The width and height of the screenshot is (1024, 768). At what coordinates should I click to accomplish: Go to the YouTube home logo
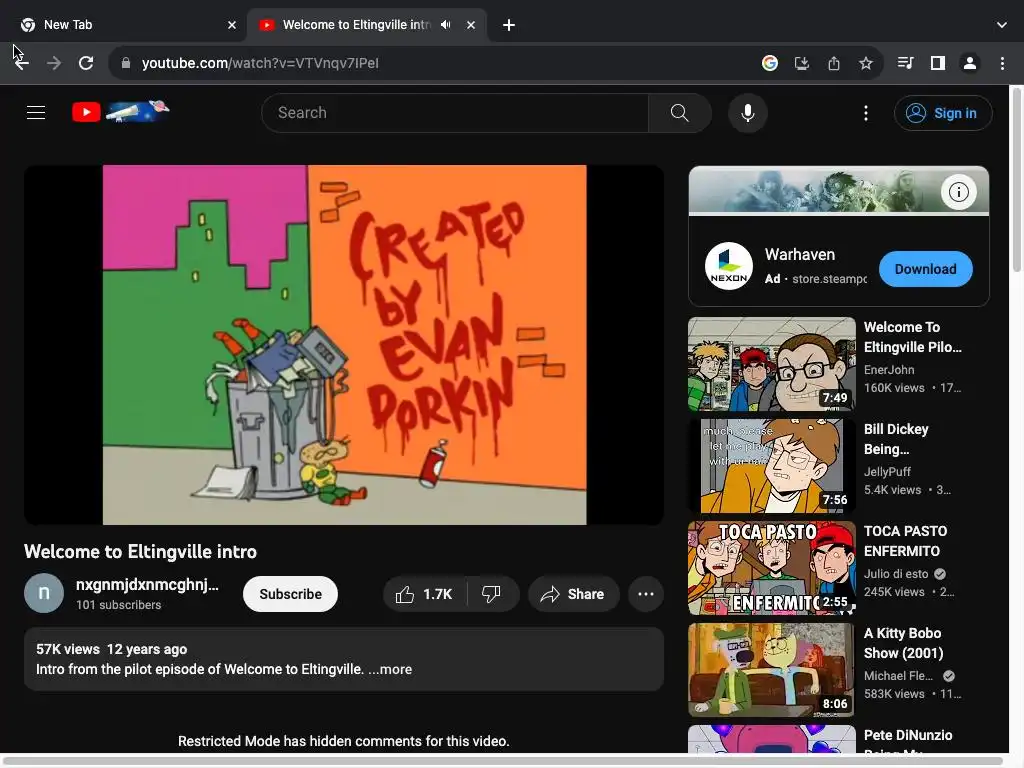coord(121,112)
